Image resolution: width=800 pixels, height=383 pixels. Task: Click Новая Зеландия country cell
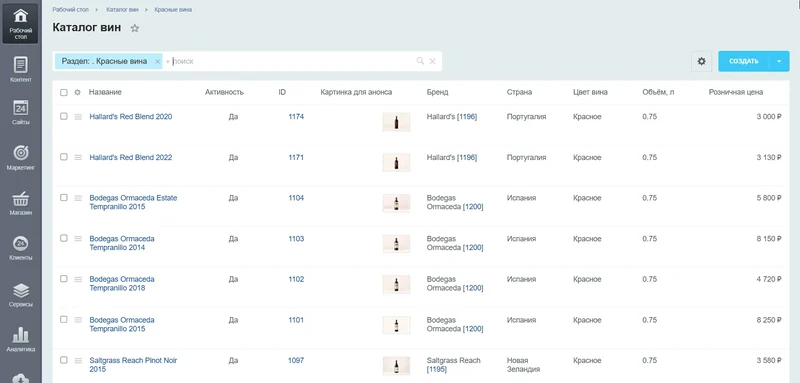click(x=523, y=365)
